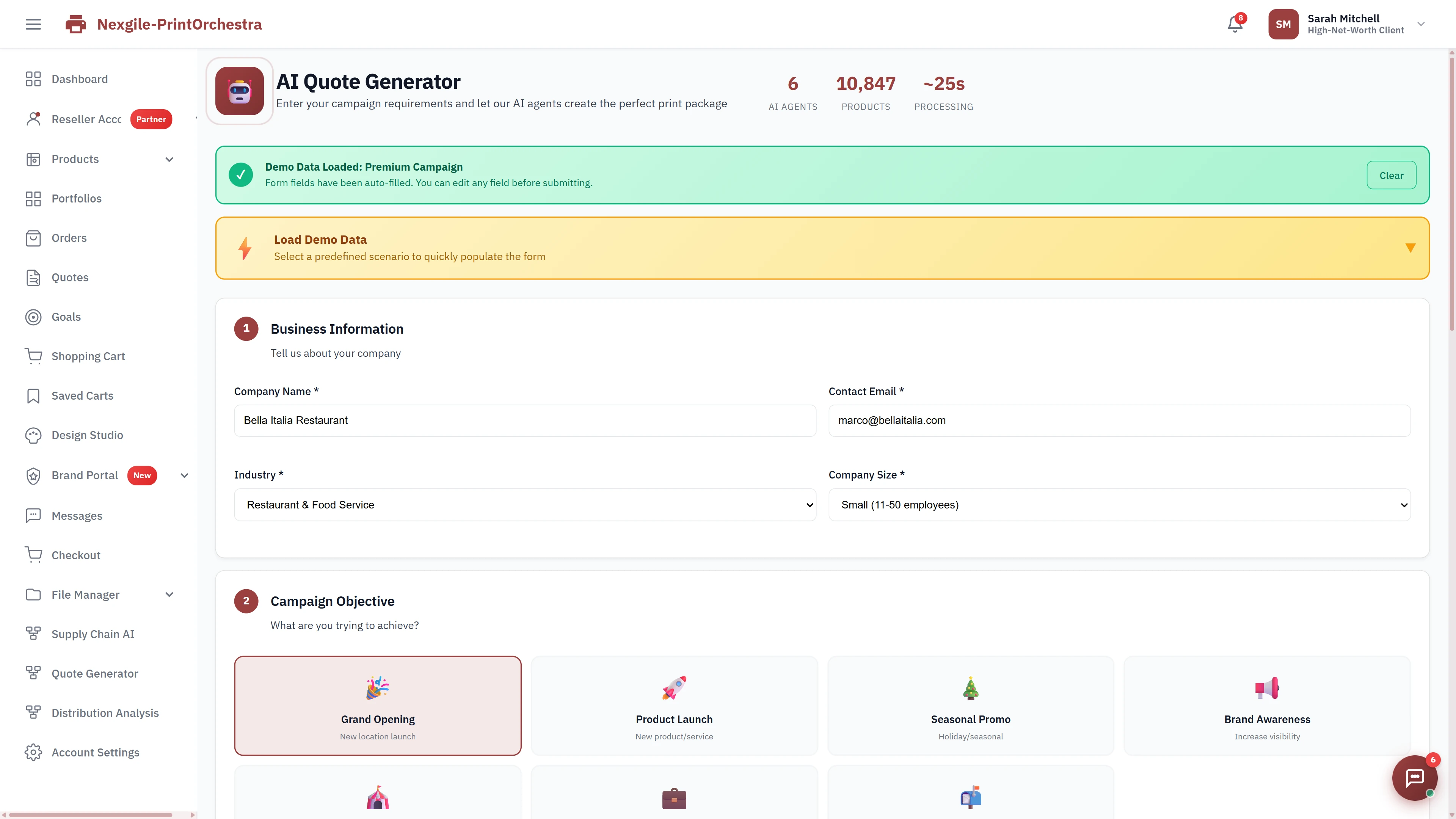This screenshot has width=1456, height=819.
Task: Open the Industry dropdown menu
Action: 524,505
